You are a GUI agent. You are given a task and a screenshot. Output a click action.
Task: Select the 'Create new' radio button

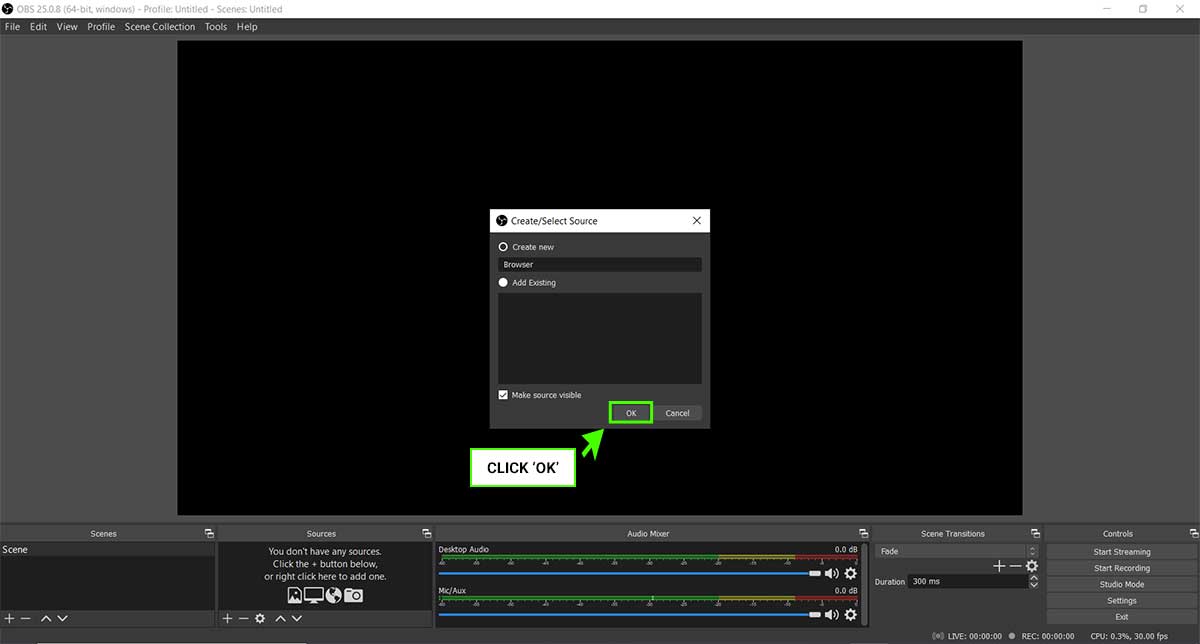(x=503, y=247)
